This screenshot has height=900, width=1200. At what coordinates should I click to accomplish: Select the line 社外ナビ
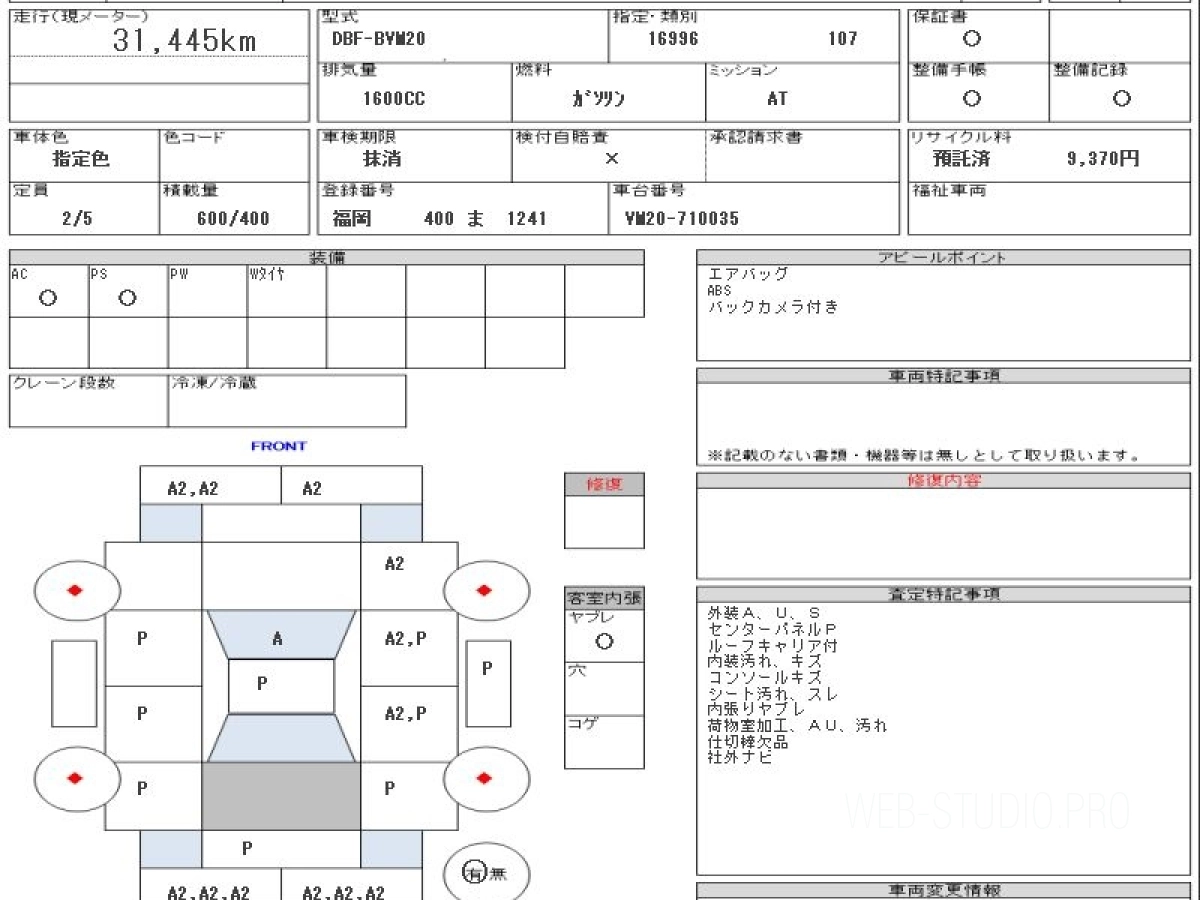740,757
